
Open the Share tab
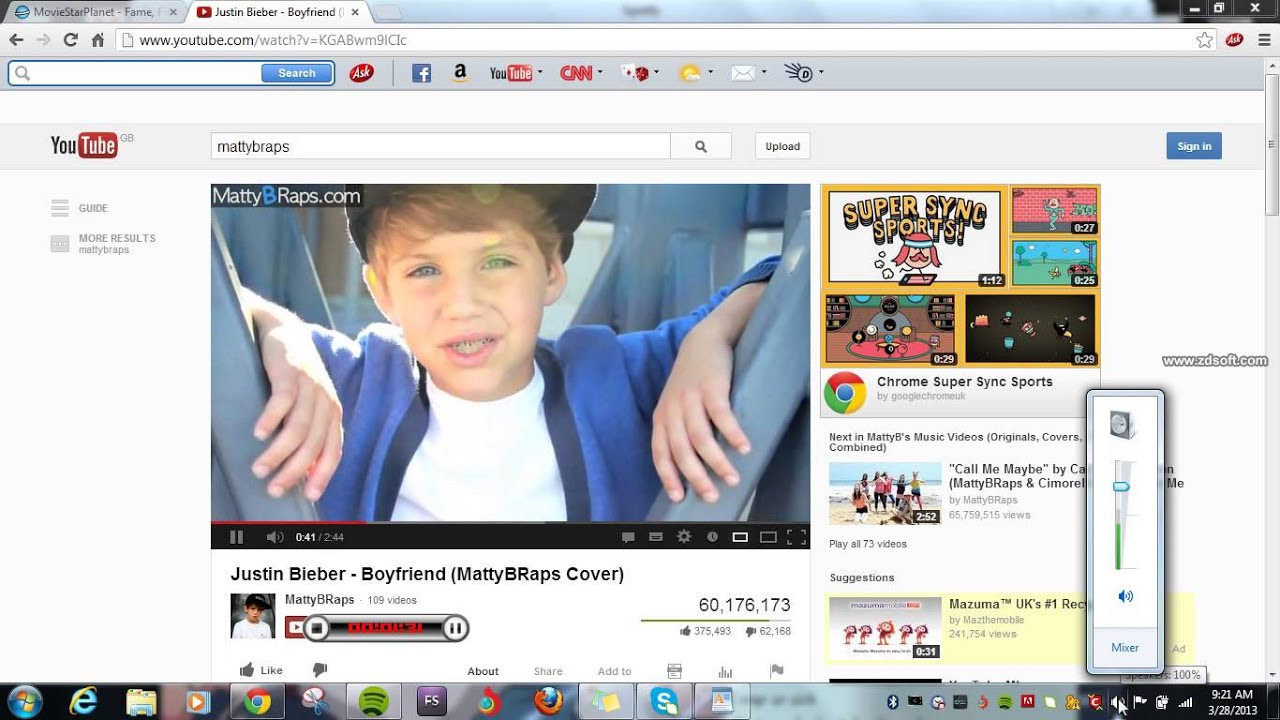tap(548, 671)
